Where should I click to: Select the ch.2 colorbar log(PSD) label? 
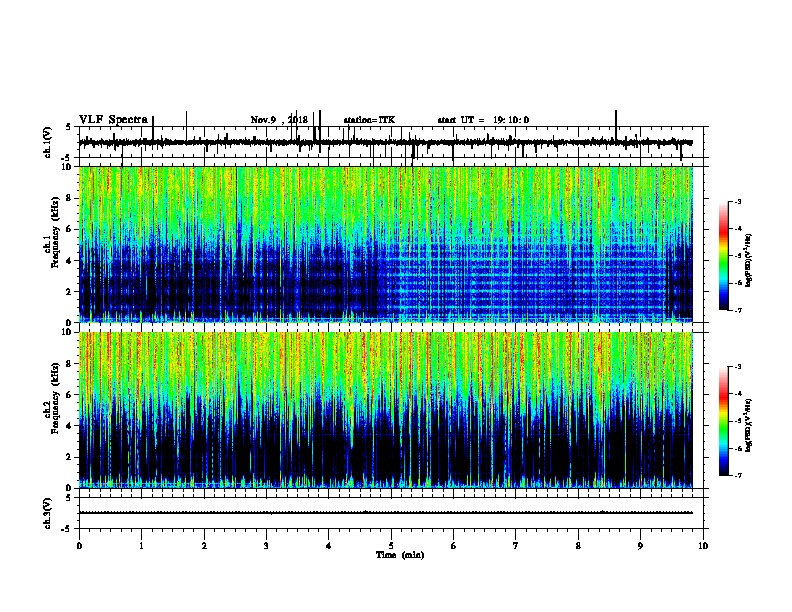click(x=749, y=426)
